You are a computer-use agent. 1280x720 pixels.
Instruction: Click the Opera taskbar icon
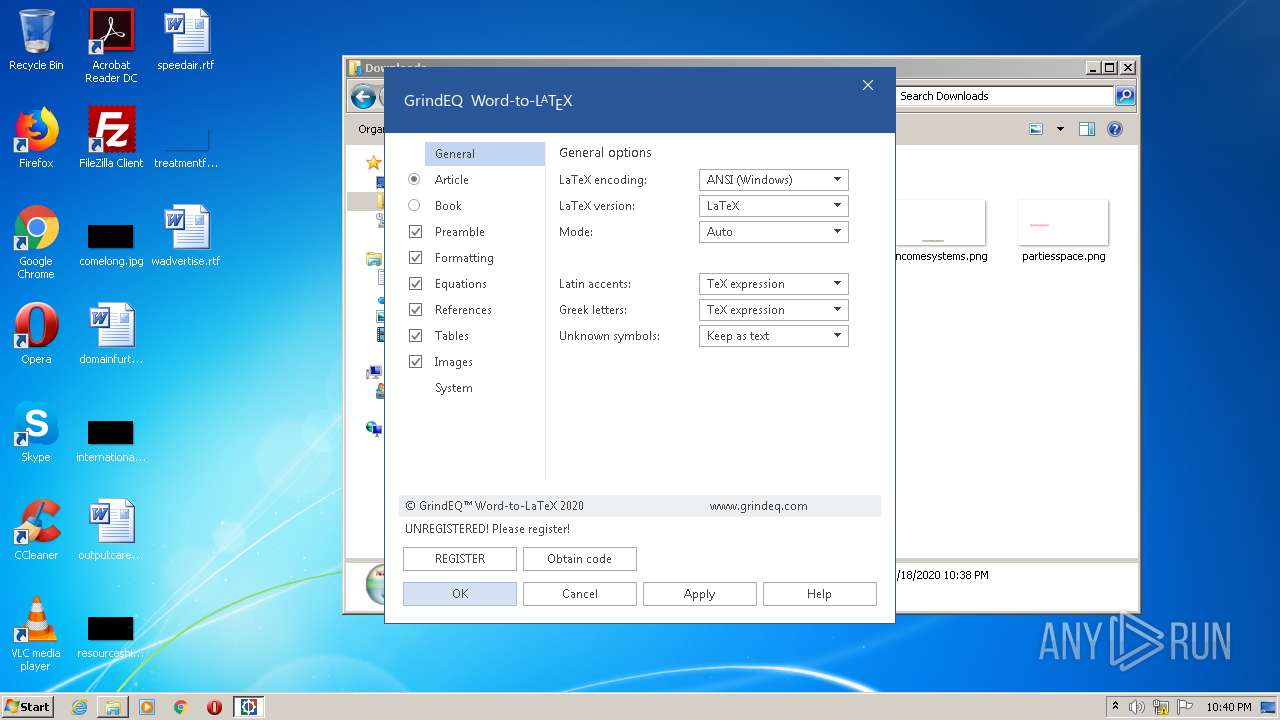point(214,707)
